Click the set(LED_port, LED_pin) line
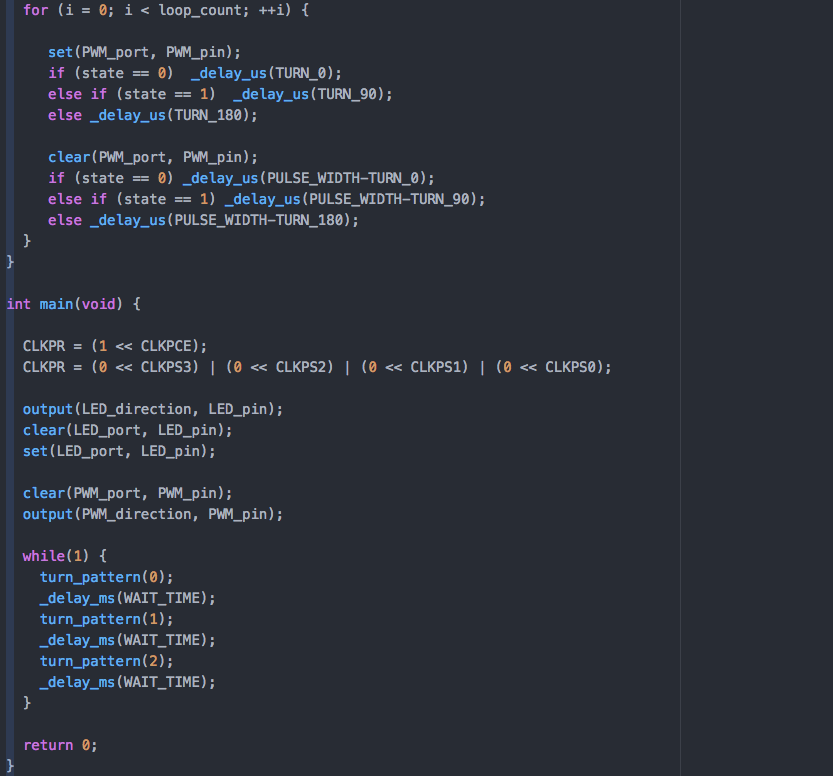The image size is (833, 776). pos(119,451)
